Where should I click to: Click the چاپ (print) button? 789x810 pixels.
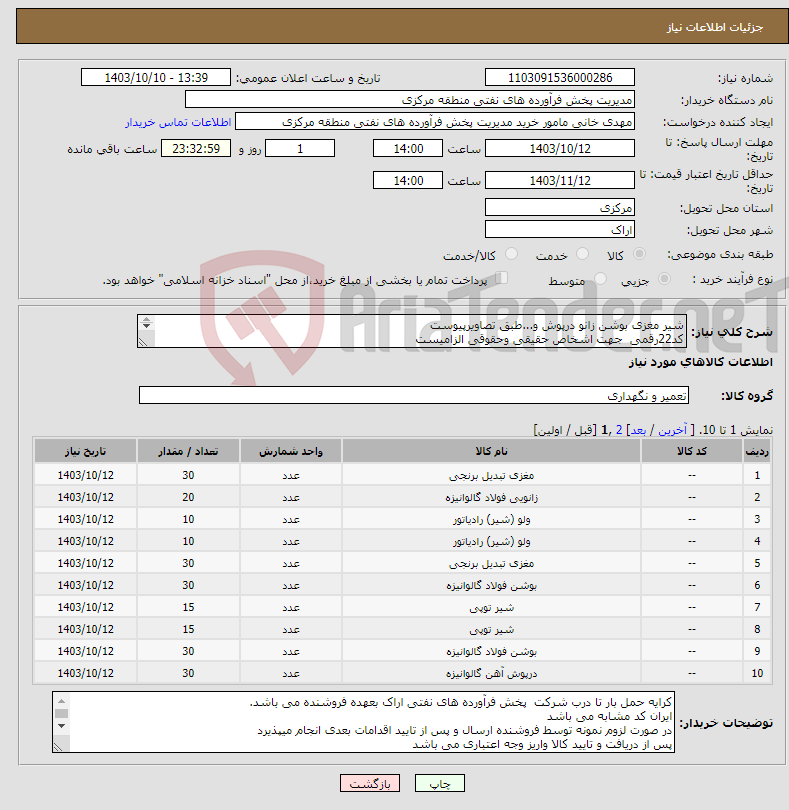[x=439, y=783]
